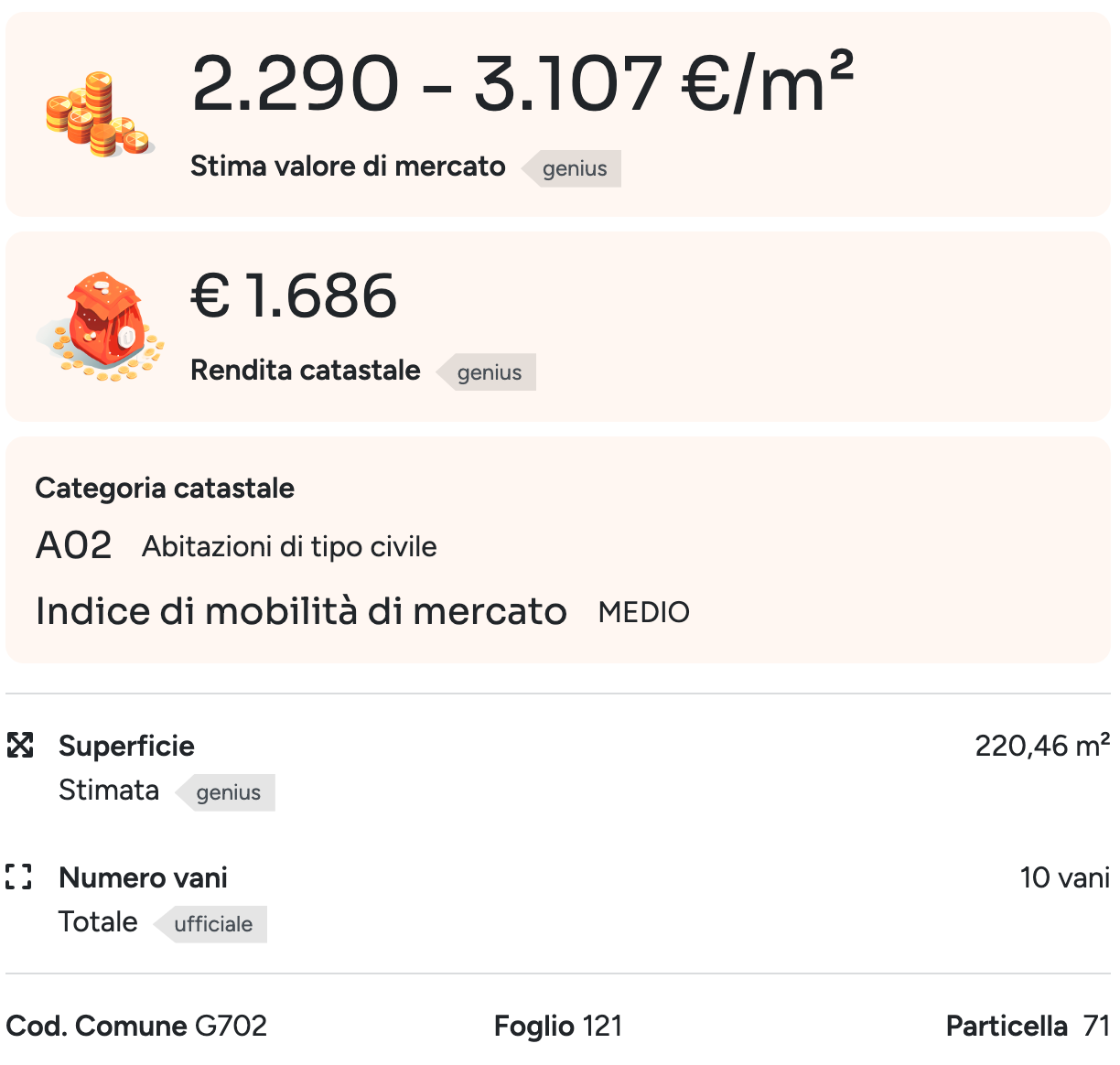Click the gold coins stack icon
This screenshot has height=1065, width=1120.
(x=99, y=115)
